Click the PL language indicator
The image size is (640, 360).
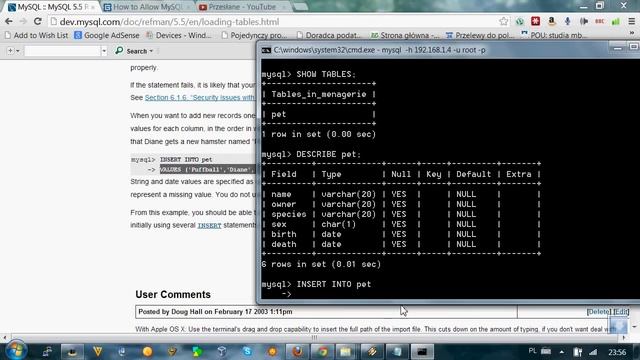point(532,351)
